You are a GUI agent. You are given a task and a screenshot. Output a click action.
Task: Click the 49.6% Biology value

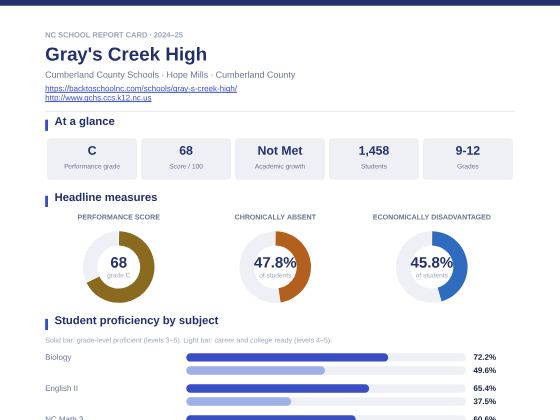coord(484,370)
